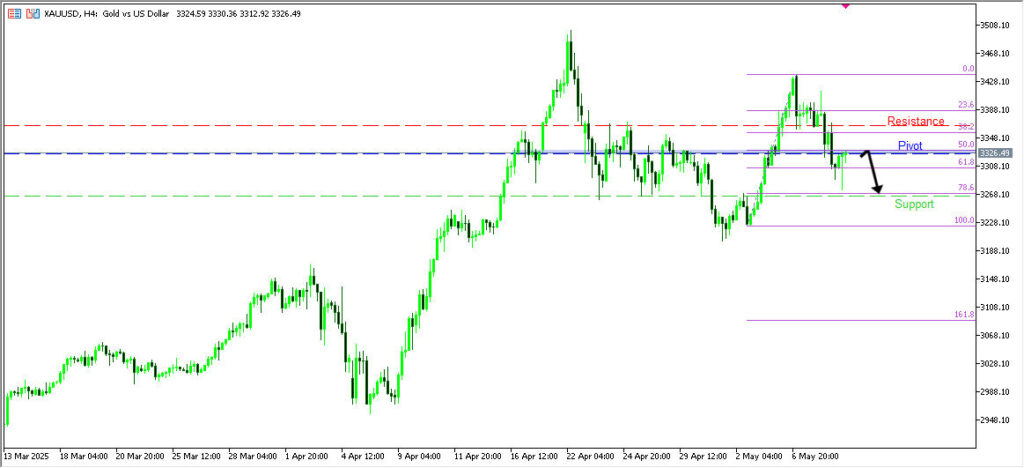
Task: Select the Fibonacci 61.8 level label
Action: point(965,162)
